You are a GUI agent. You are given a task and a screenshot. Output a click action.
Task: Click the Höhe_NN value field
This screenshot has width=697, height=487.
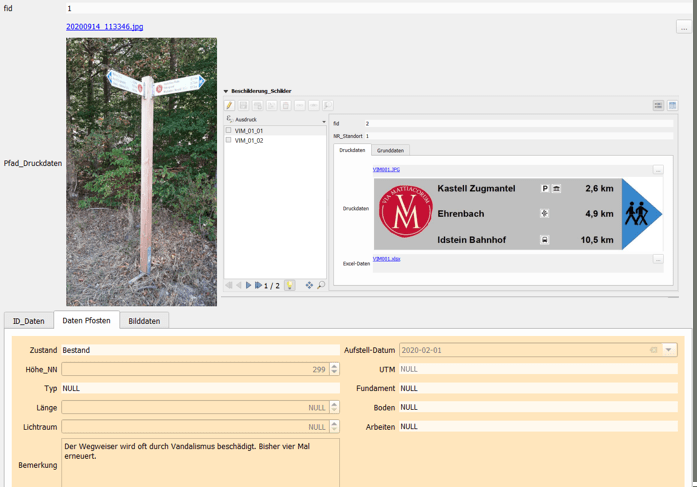coord(196,369)
